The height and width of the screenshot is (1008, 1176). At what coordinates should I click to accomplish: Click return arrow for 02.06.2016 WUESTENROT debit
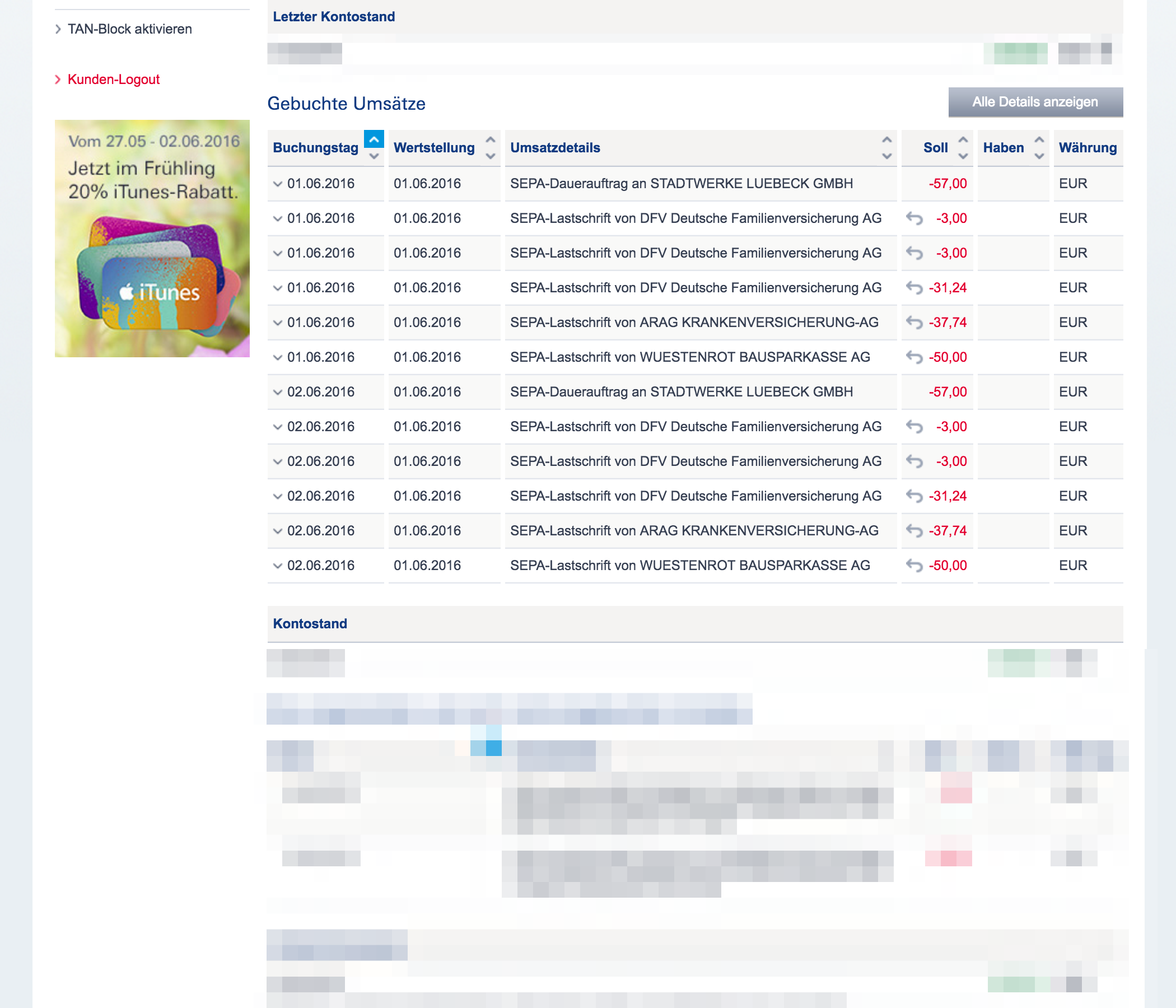coord(914,565)
